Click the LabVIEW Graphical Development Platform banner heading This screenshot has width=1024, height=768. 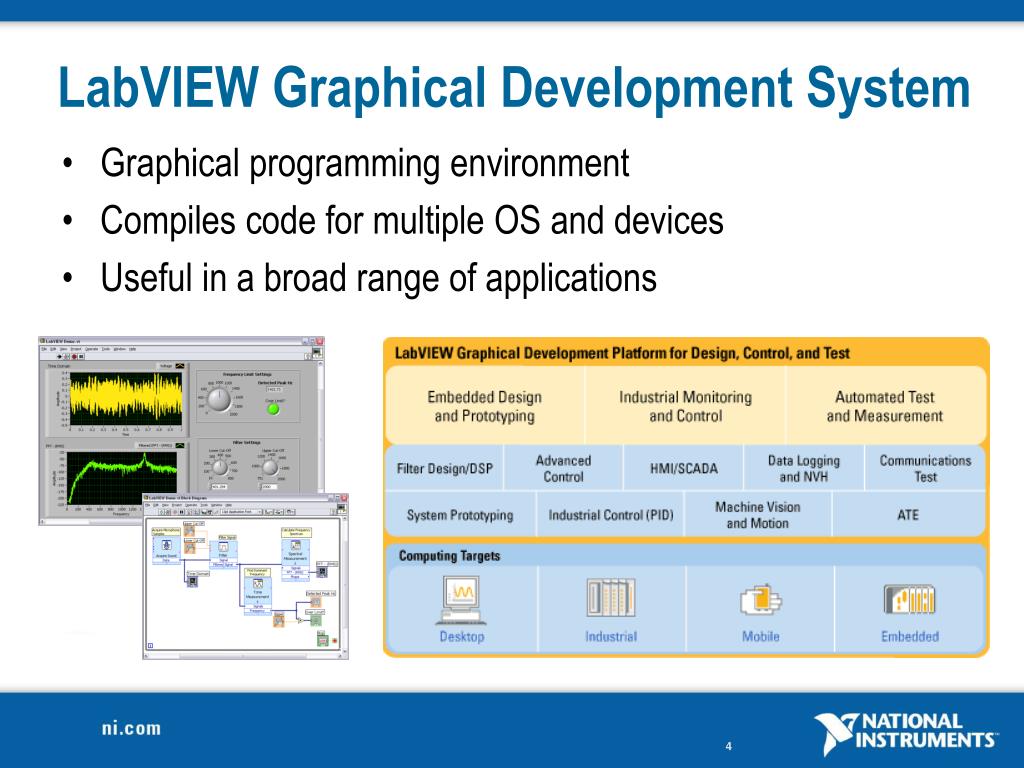[622, 353]
